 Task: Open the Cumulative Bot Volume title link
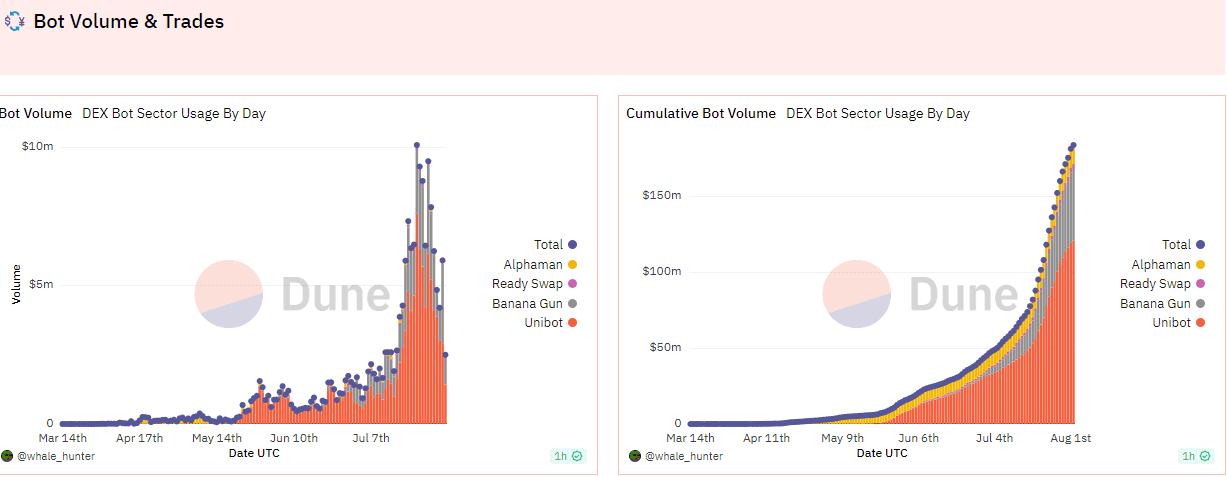pyautogui.click(x=700, y=113)
